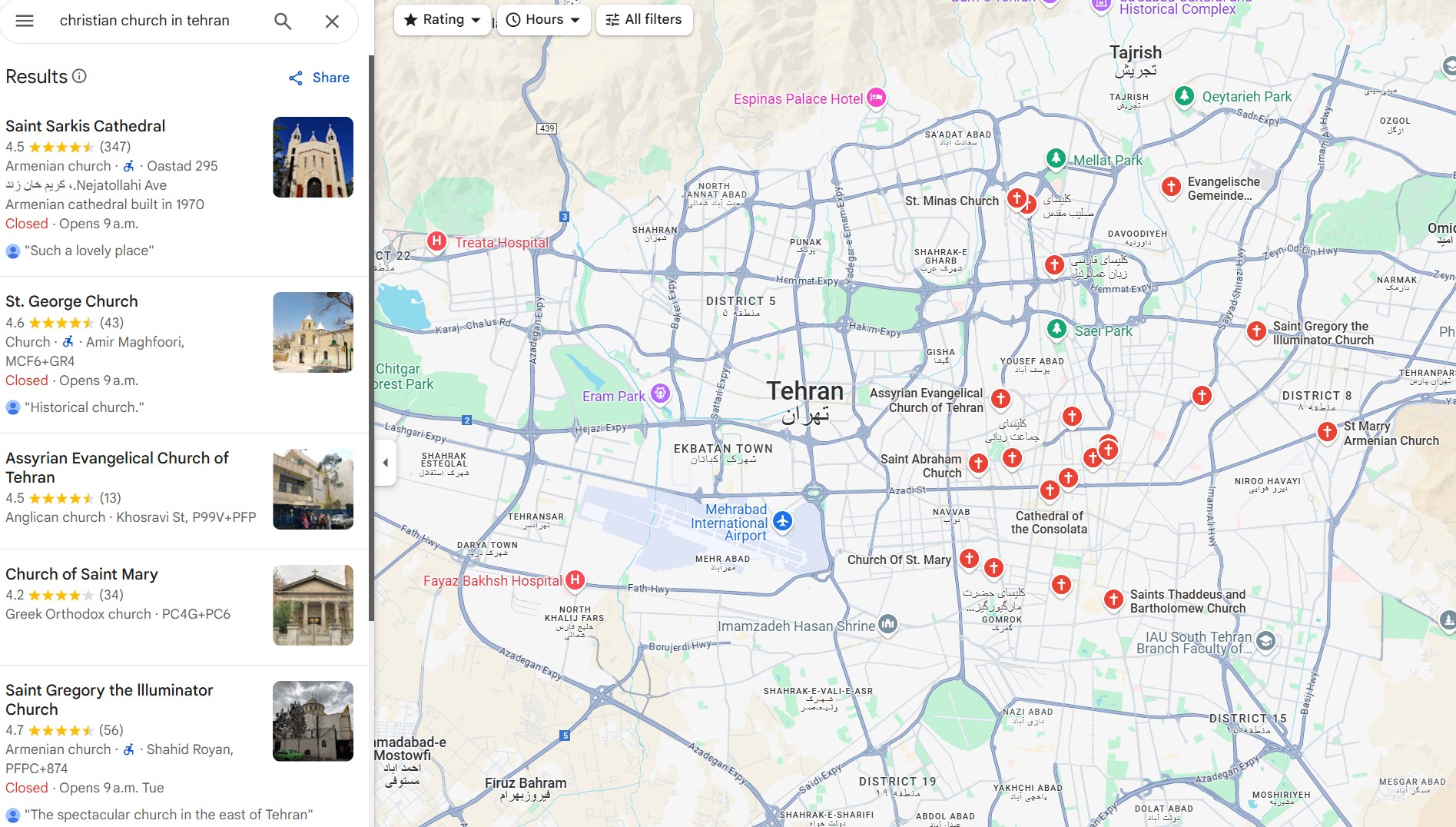Click the 'Historical church.' review snippet

(85, 407)
